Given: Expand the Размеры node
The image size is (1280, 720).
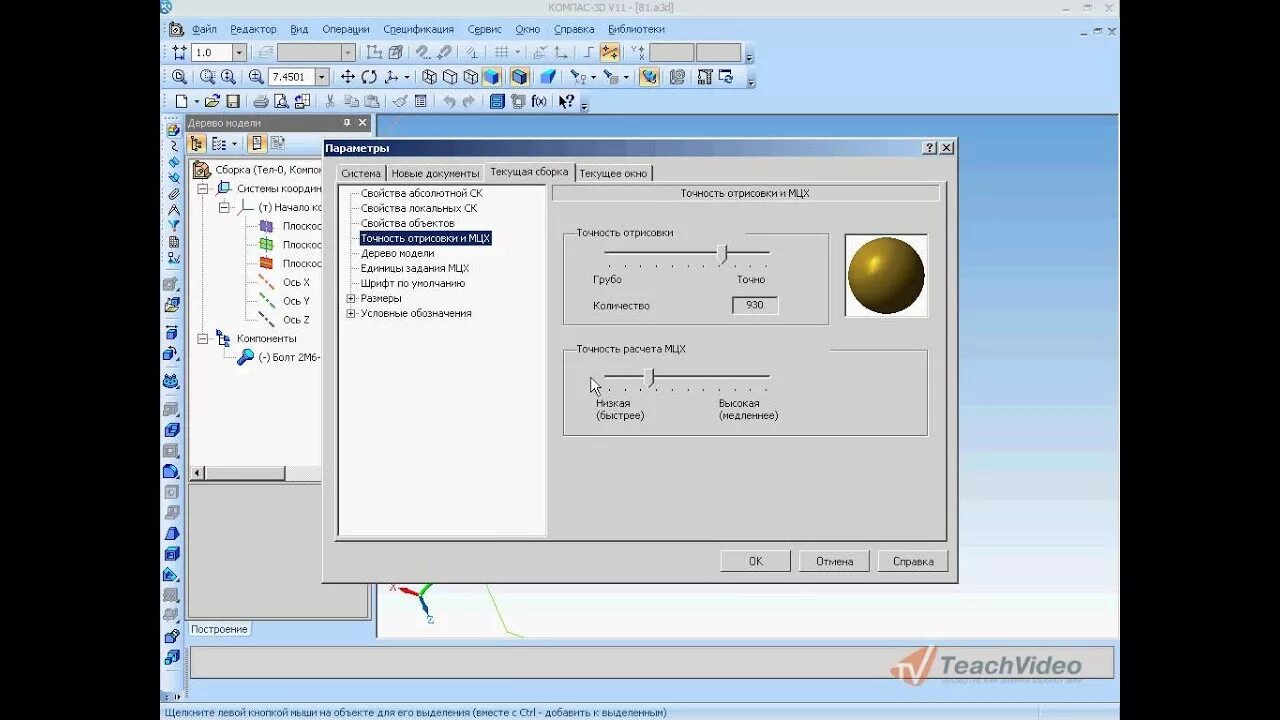Looking at the screenshot, I should pyautogui.click(x=351, y=298).
